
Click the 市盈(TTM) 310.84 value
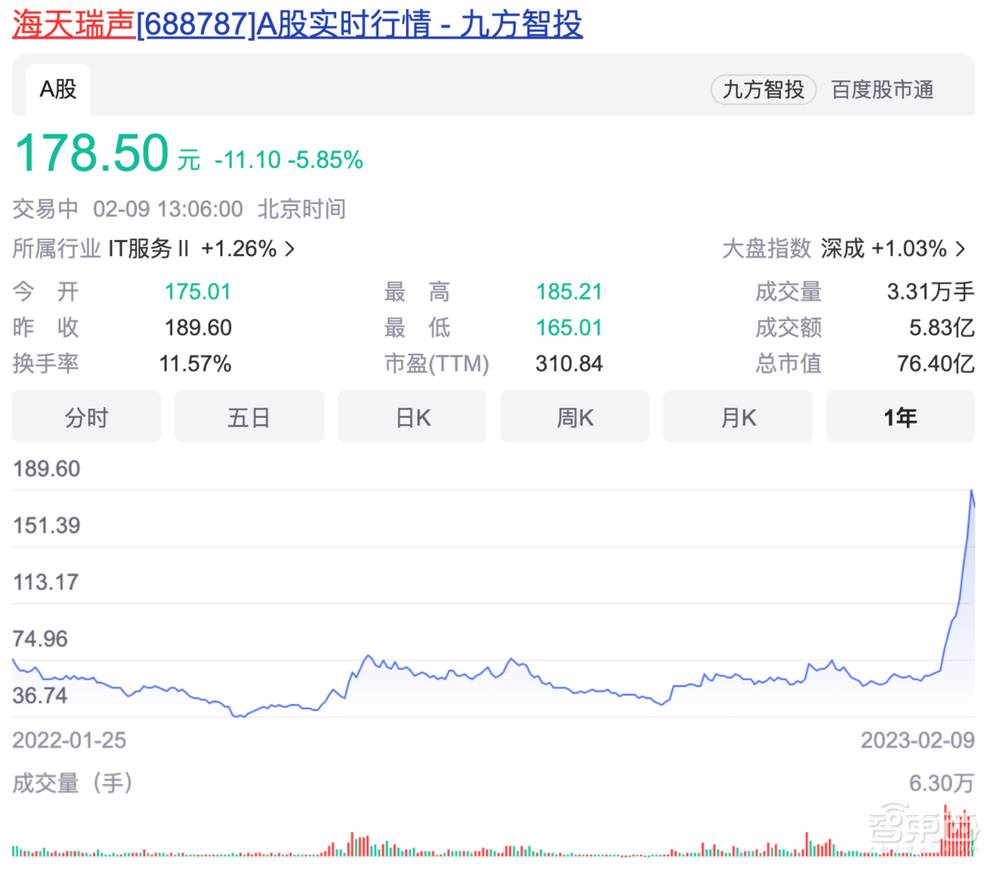click(569, 364)
